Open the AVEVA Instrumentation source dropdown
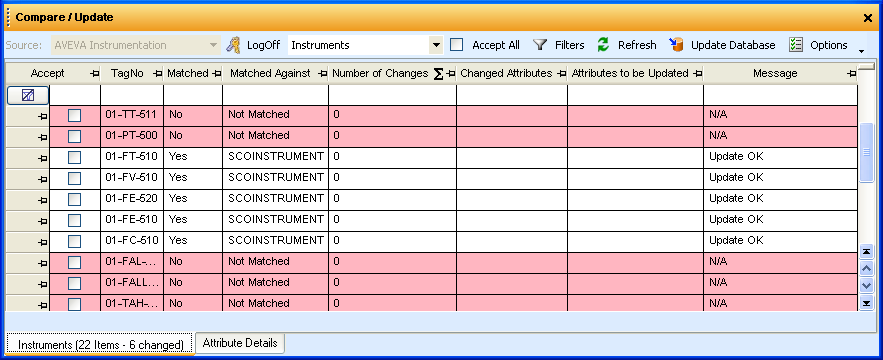The height and width of the screenshot is (360, 883). coord(214,45)
